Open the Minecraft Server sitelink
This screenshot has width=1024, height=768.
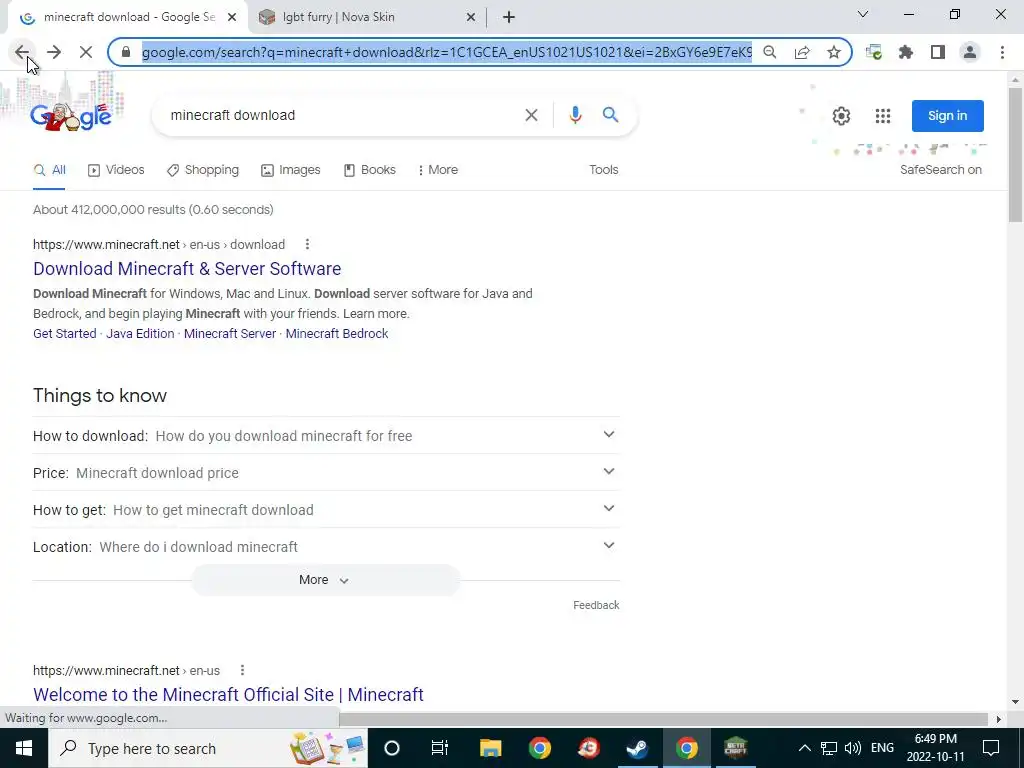coord(230,334)
